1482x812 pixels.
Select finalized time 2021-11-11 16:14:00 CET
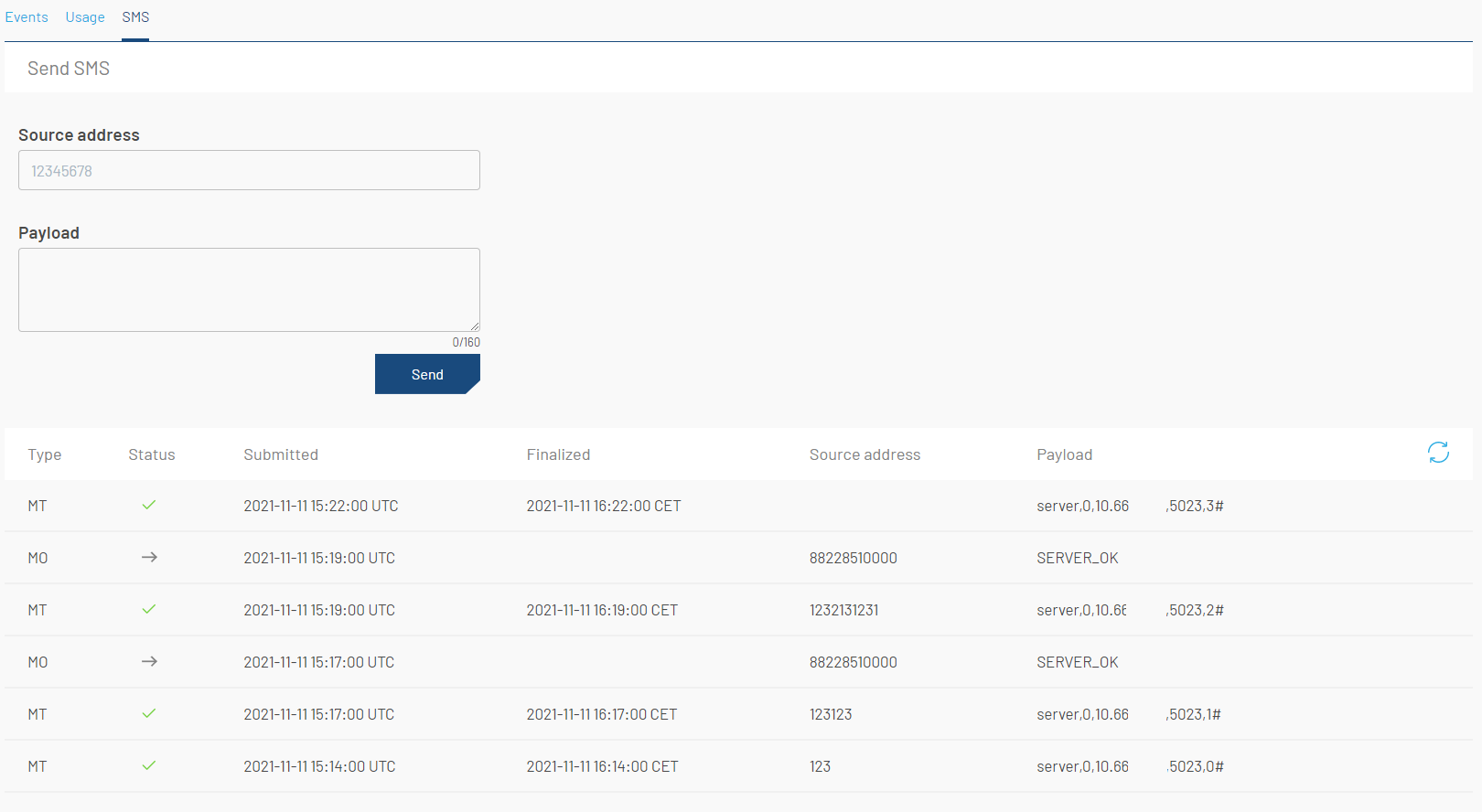pos(602,766)
